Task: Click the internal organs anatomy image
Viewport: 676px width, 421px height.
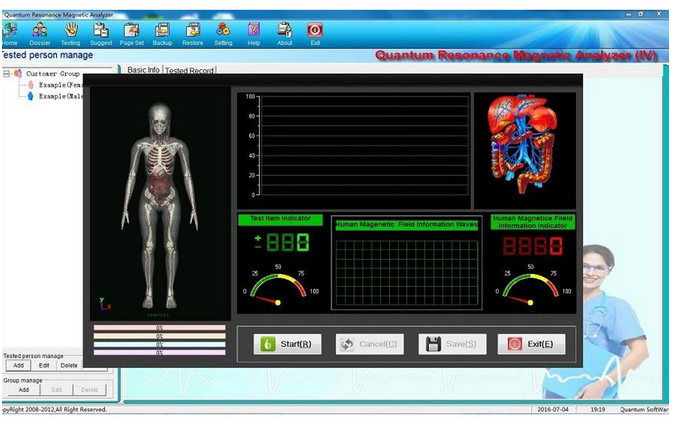Action: 524,144
